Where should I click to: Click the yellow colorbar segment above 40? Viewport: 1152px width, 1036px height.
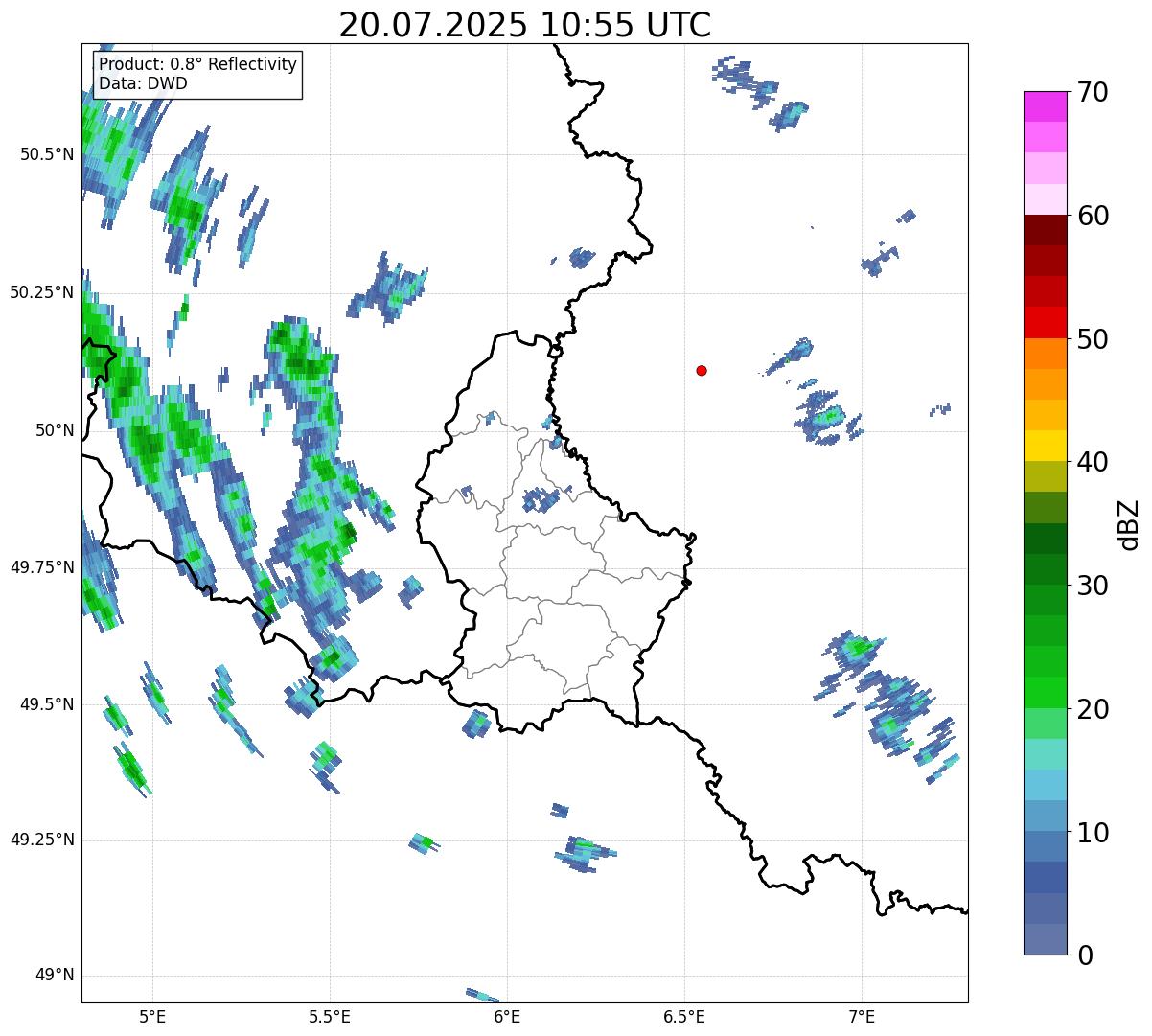coord(1045,446)
